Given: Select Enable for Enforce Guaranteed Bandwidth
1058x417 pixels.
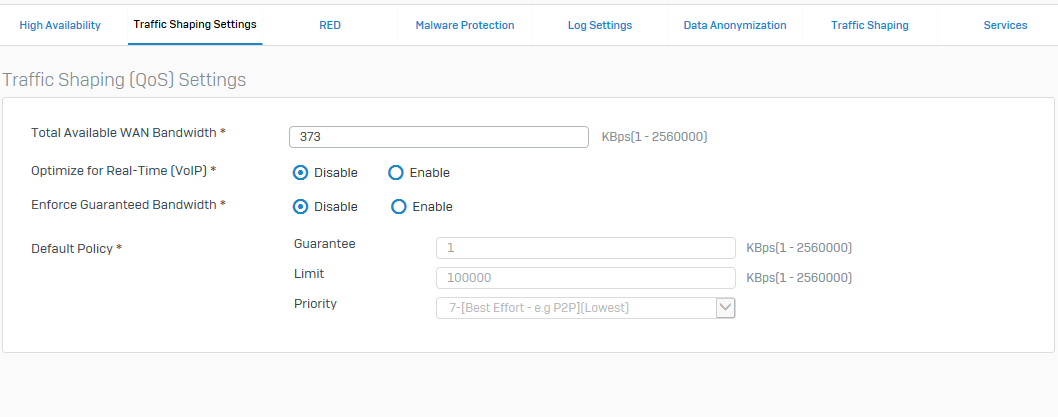Looking at the screenshot, I should [398, 206].
